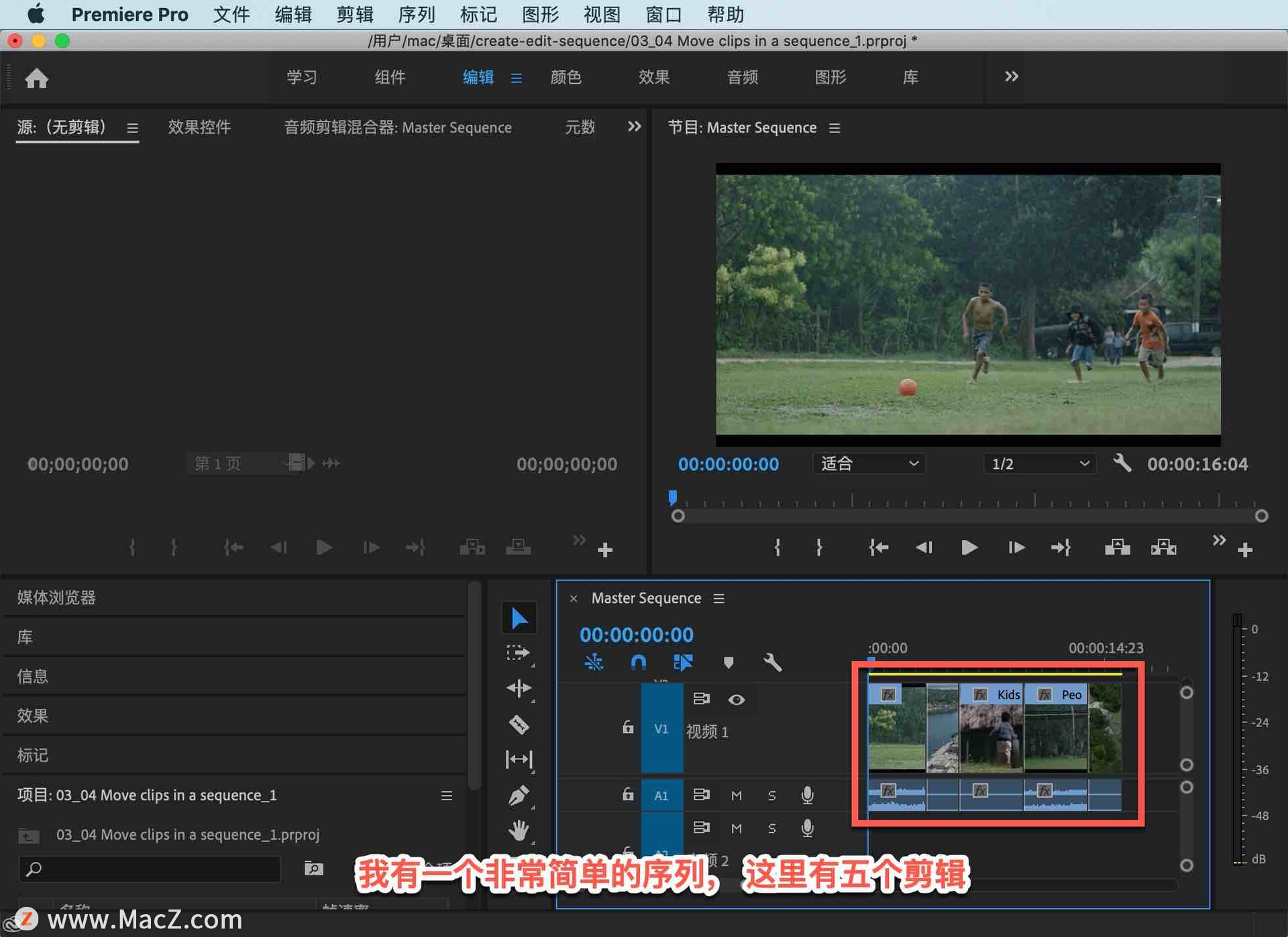1288x937 pixels.
Task: Open the 效果控件 tab
Action: [x=199, y=127]
